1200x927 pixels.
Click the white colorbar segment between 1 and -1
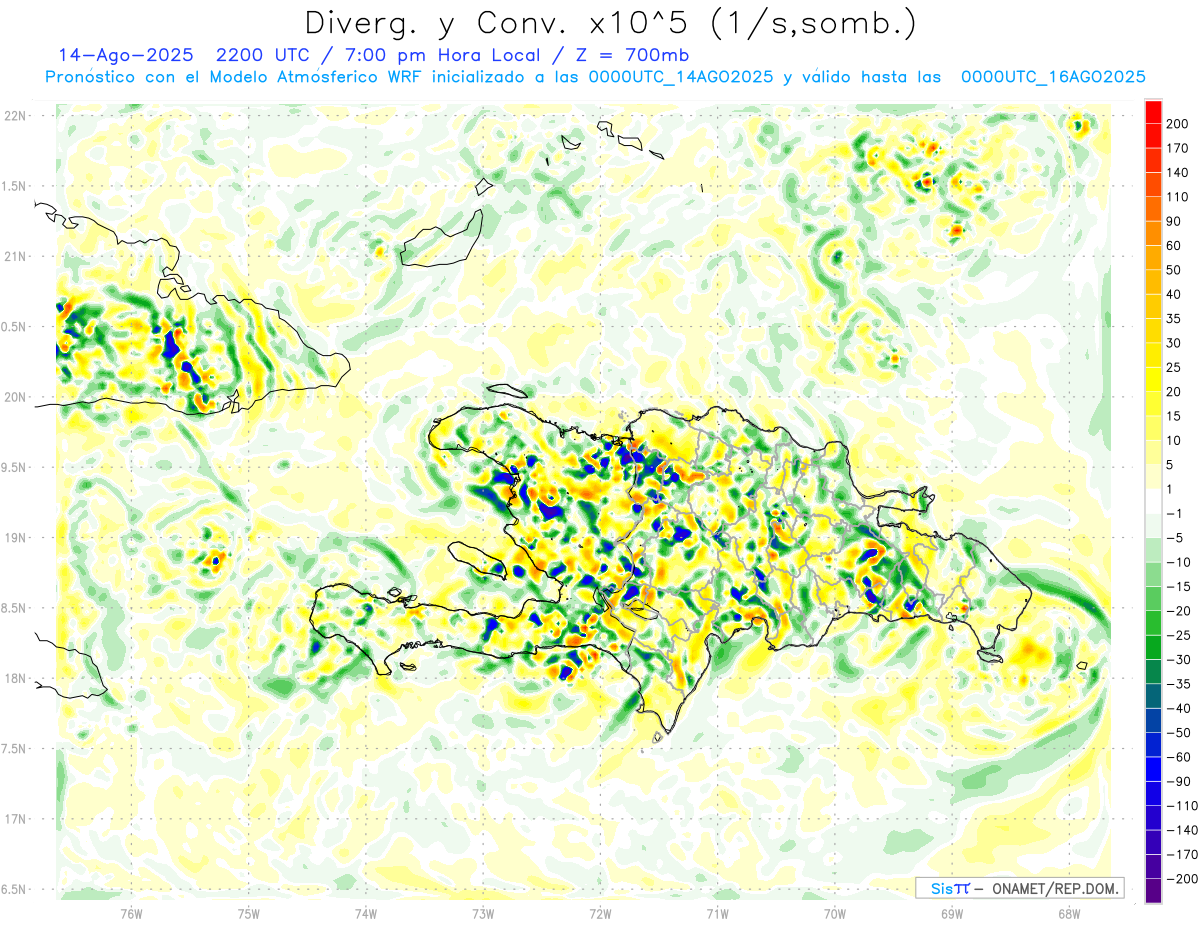(x=1153, y=501)
